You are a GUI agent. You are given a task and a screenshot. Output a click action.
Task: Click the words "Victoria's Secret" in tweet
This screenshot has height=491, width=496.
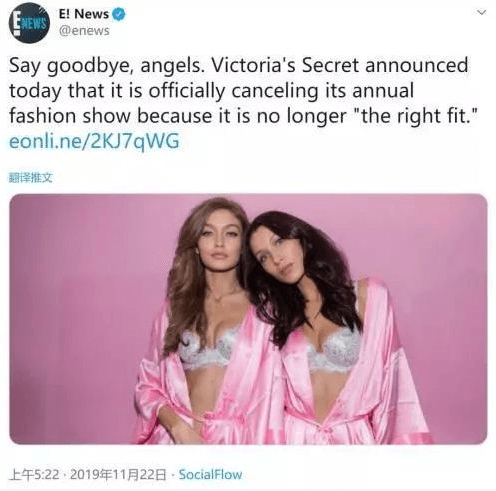click(285, 65)
